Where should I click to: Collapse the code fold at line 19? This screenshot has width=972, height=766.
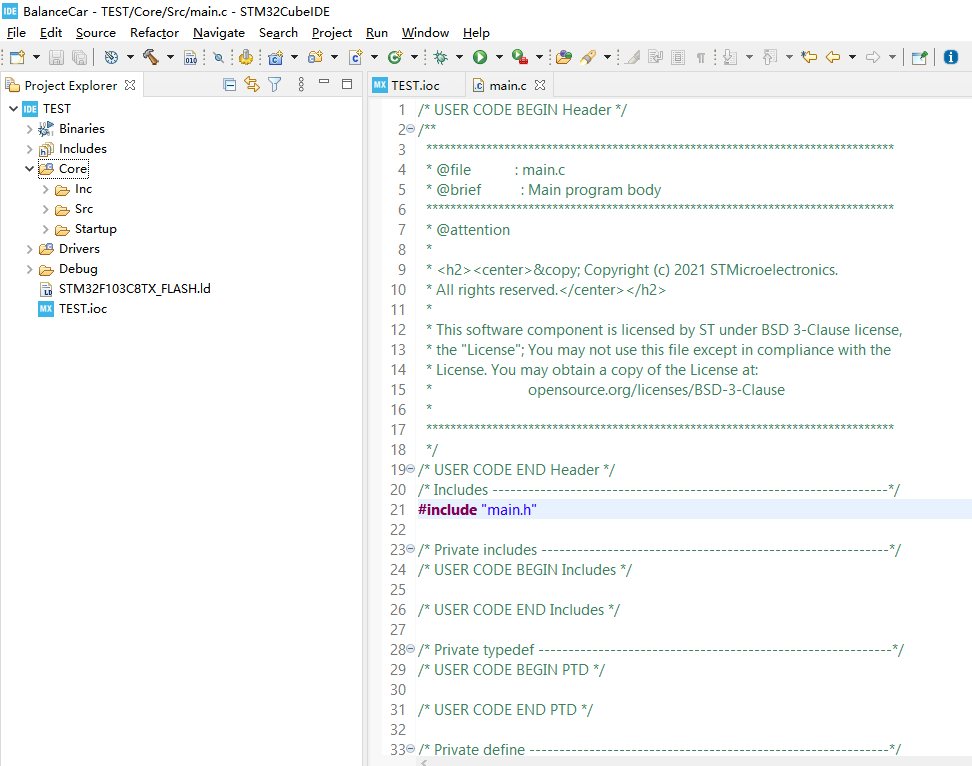410,469
